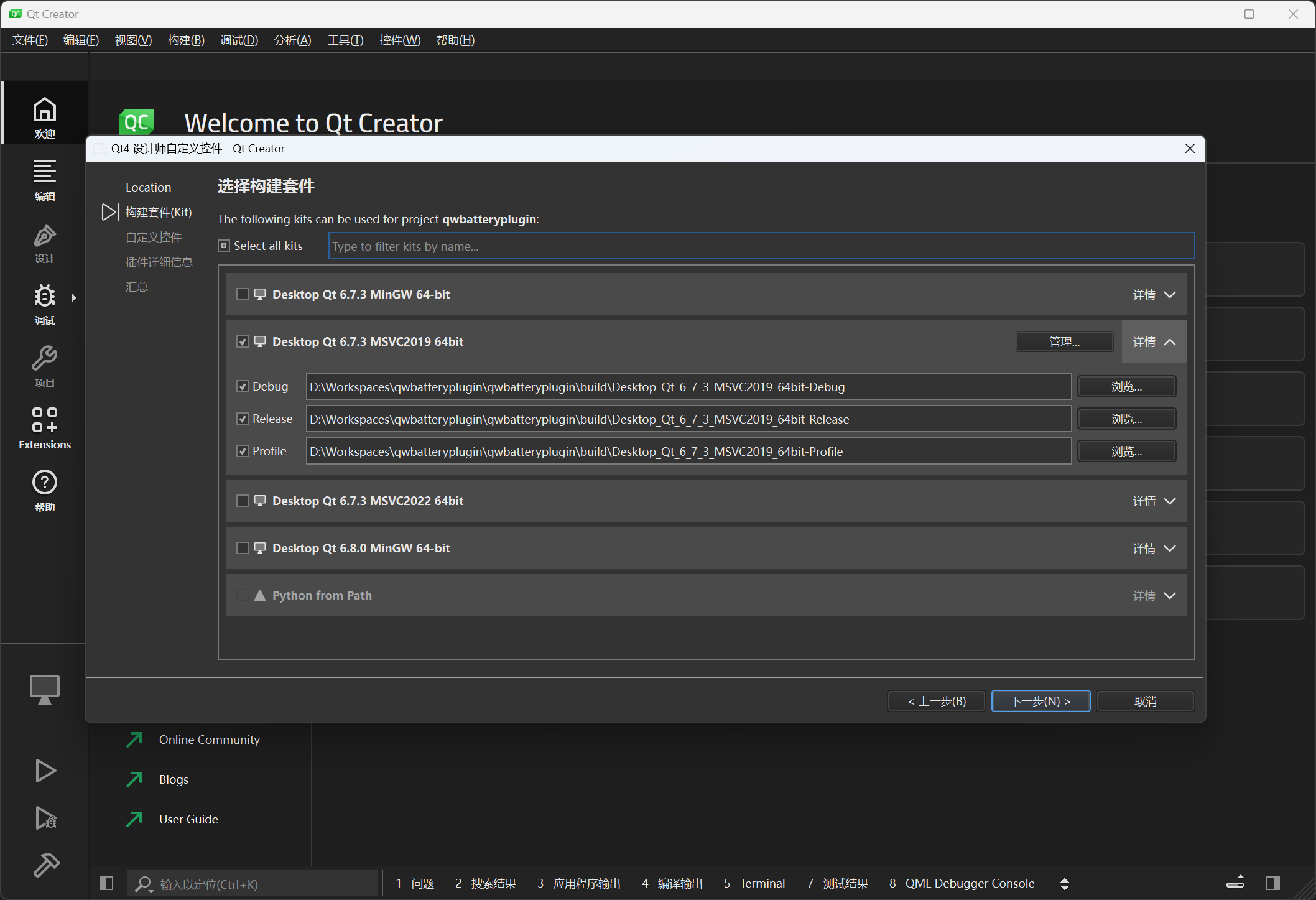Uncheck Desktop Qt 6.7.3 MSVC2019 64bit kit

[x=243, y=341]
